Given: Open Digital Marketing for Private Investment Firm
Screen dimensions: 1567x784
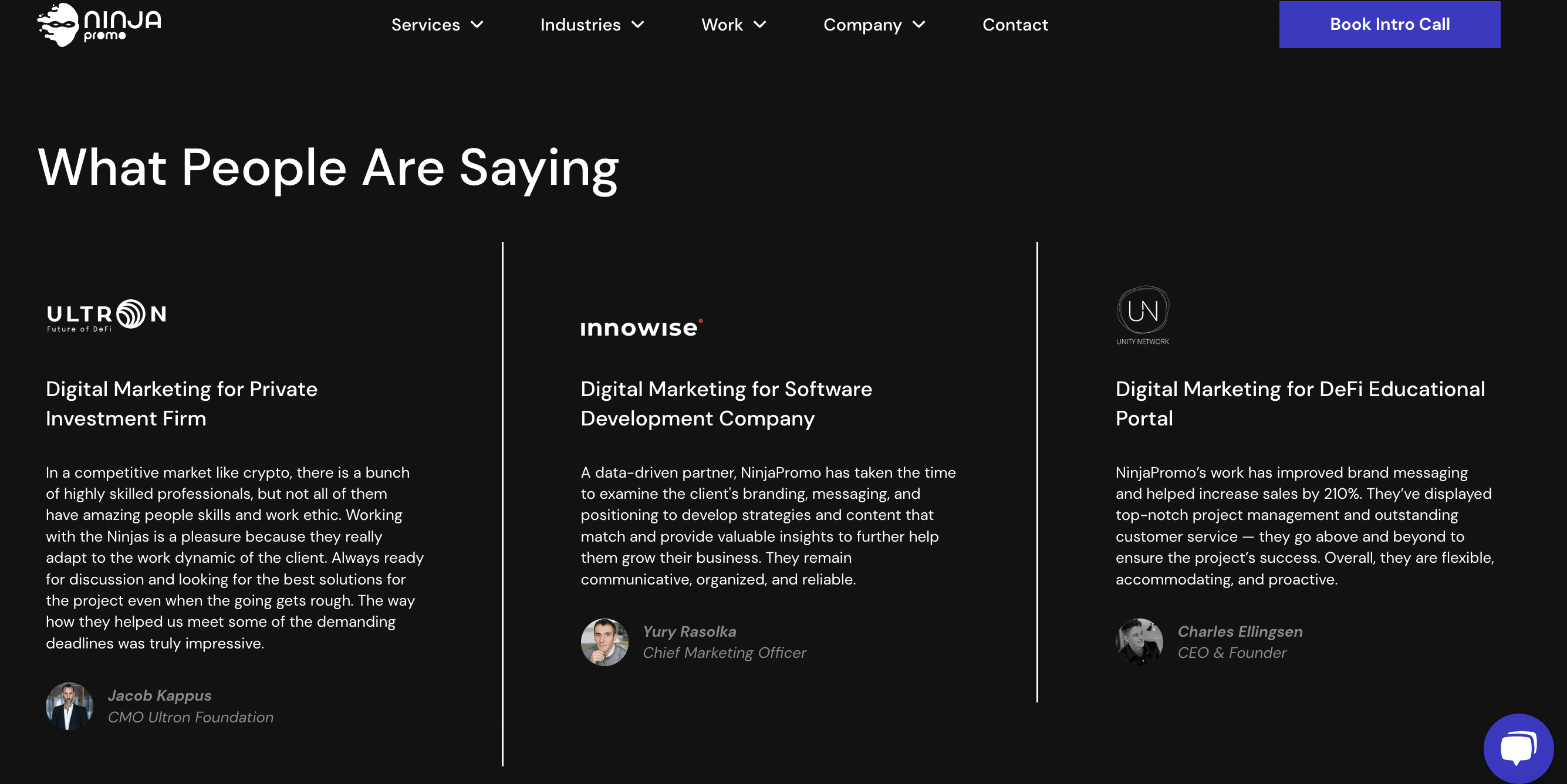Looking at the screenshot, I should point(181,403).
